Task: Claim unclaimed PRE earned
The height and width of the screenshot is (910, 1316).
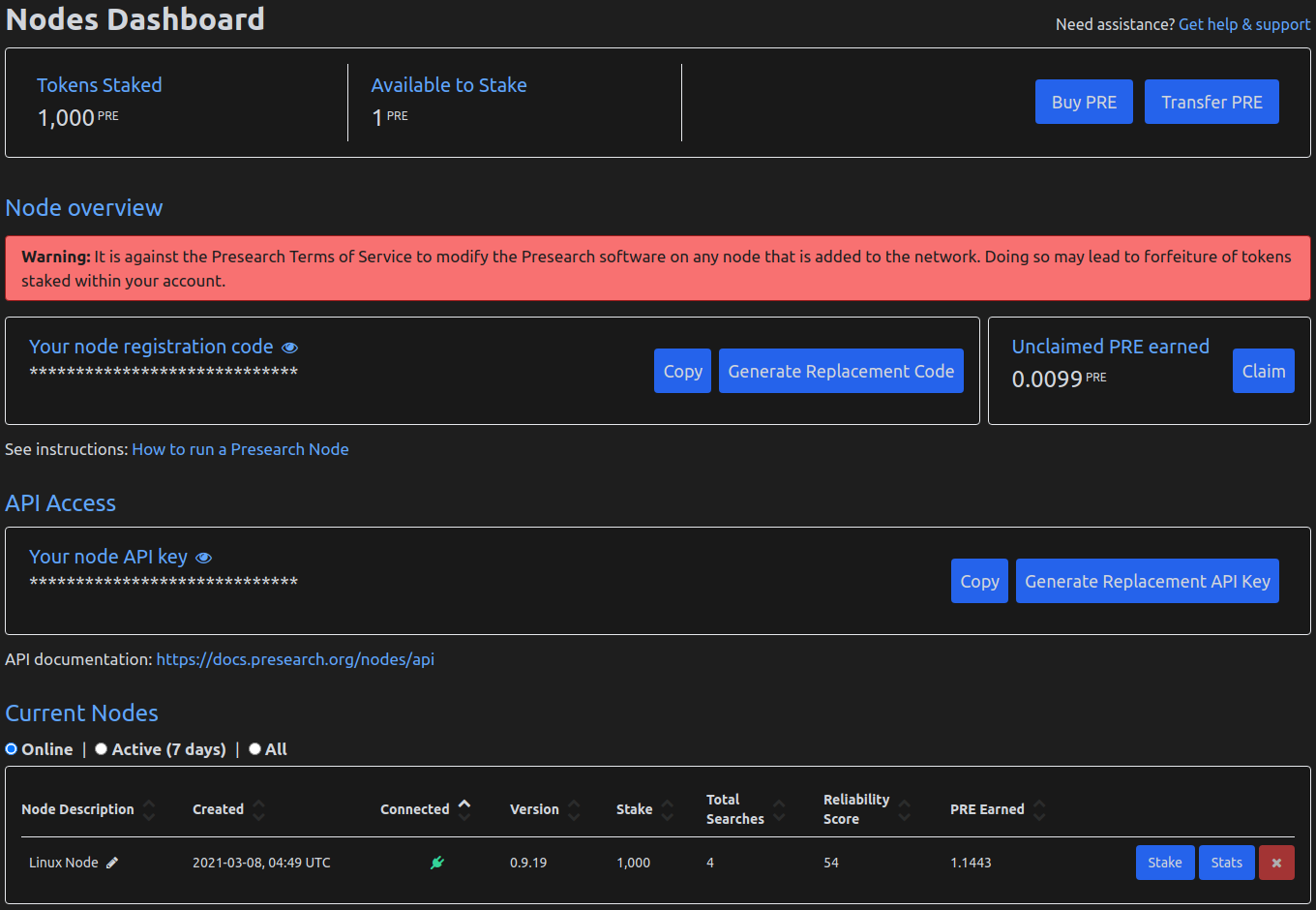Action: tap(1264, 371)
